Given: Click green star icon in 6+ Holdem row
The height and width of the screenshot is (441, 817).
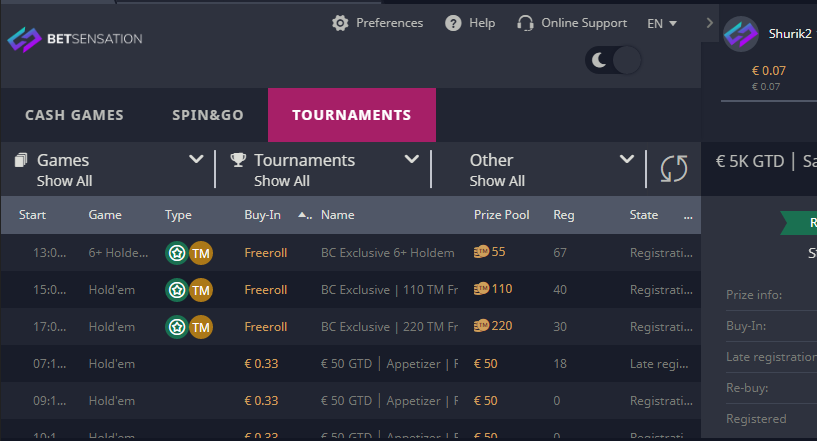Looking at the screenshot, I should tap(176, 253).
